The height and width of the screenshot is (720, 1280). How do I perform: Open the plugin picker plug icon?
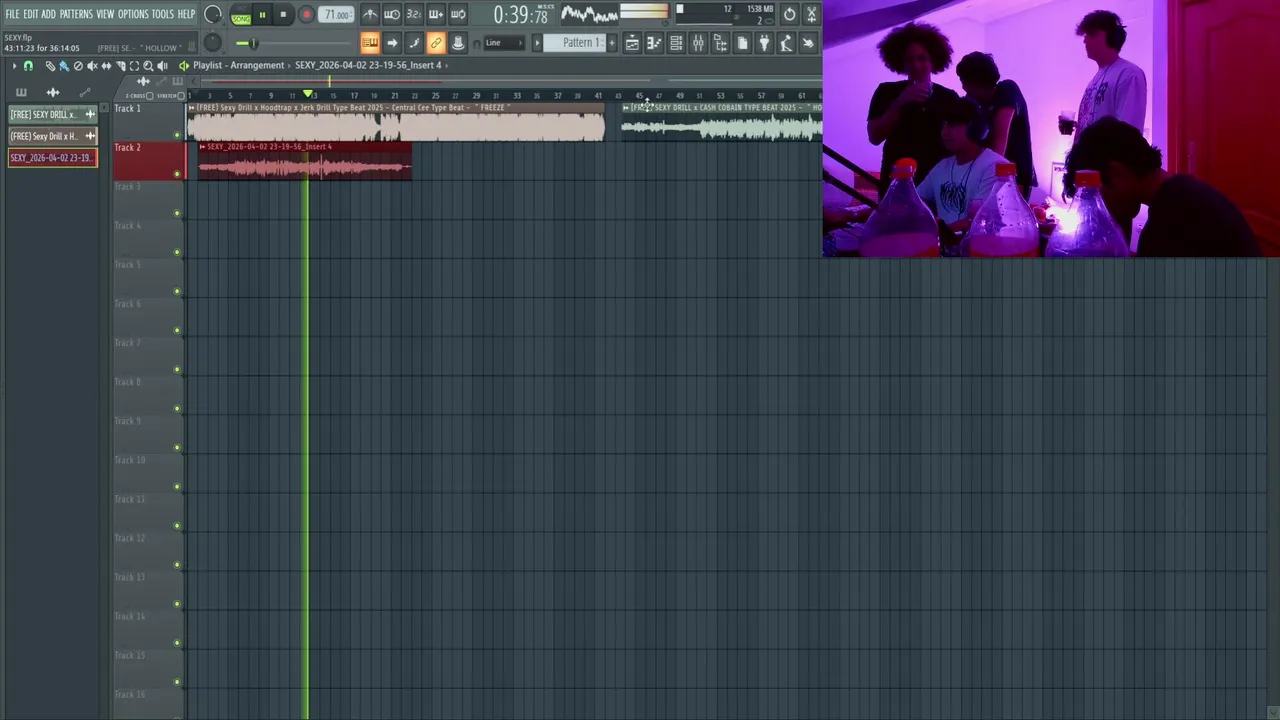point(764,43)
